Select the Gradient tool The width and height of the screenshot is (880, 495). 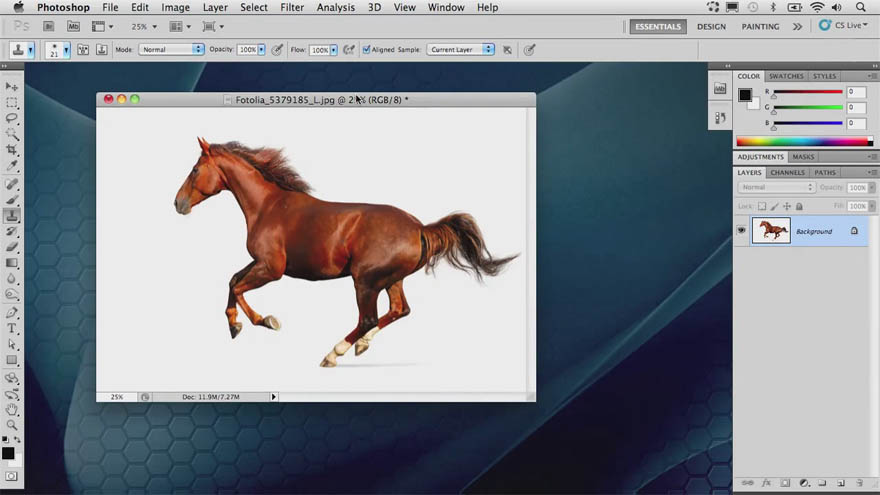coord(12,263)
